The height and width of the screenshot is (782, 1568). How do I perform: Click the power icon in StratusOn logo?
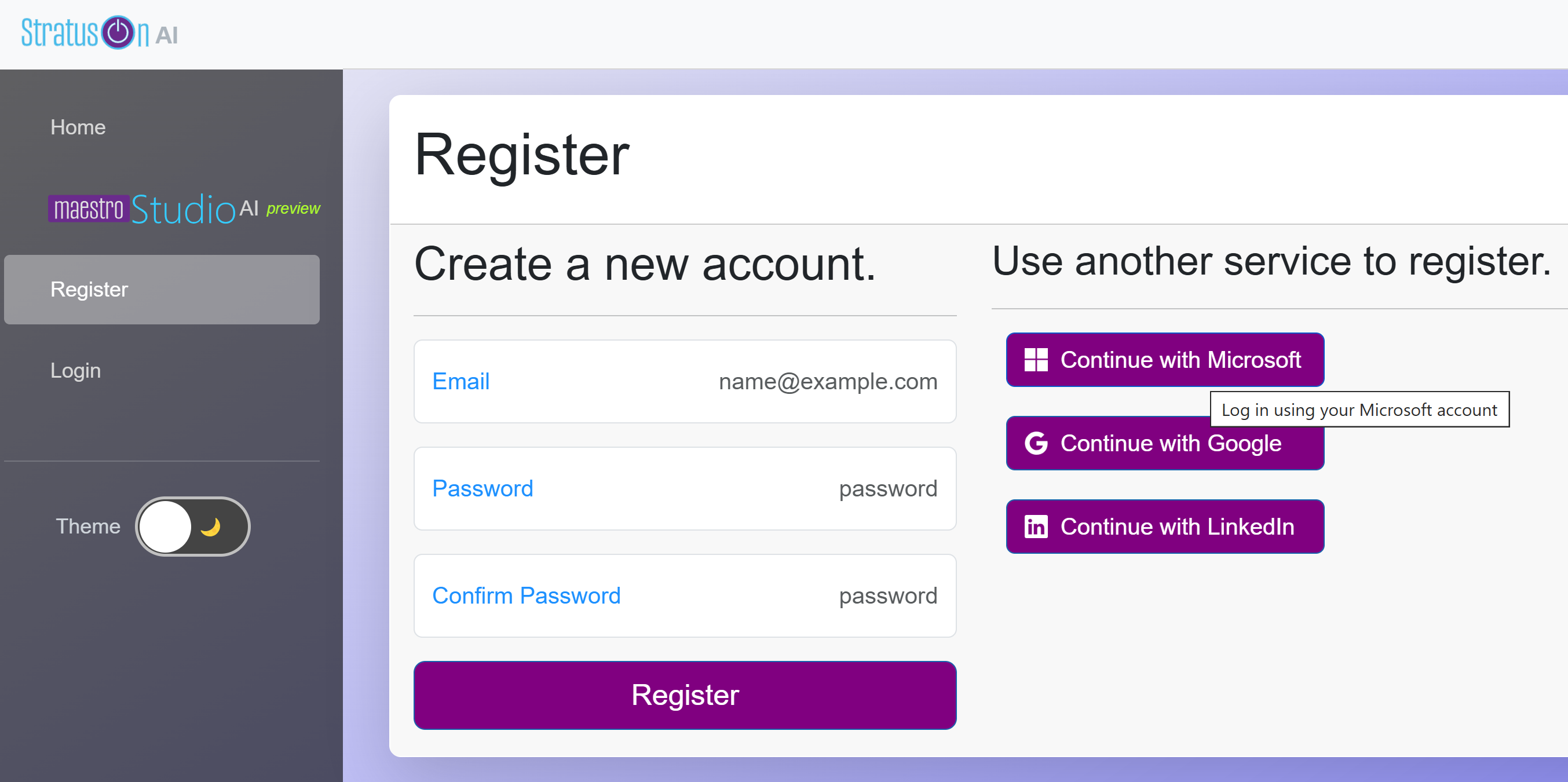(x=118, y=32)
